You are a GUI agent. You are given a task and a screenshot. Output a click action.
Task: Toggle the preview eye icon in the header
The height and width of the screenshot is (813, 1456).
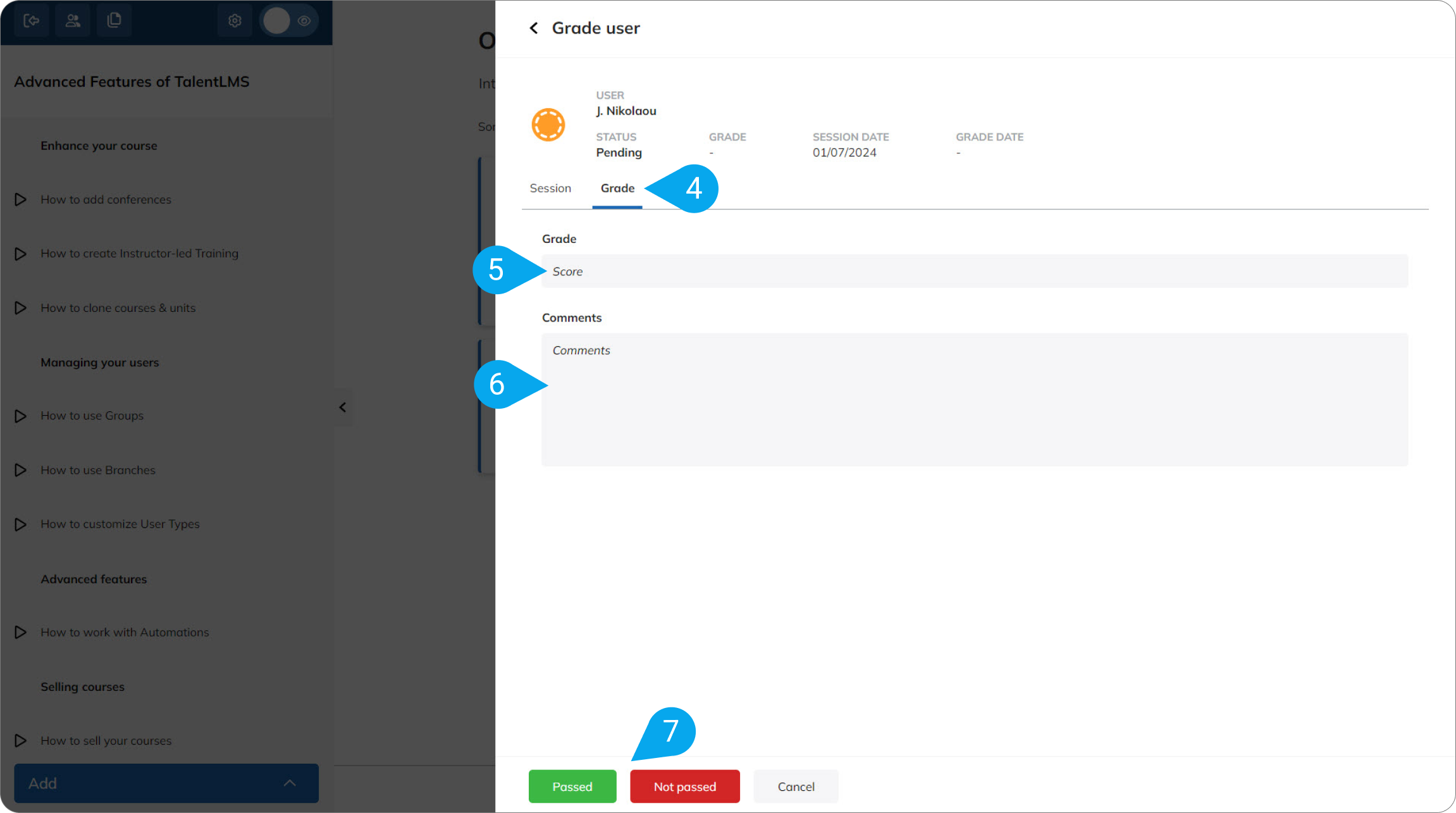click(305, 20)
